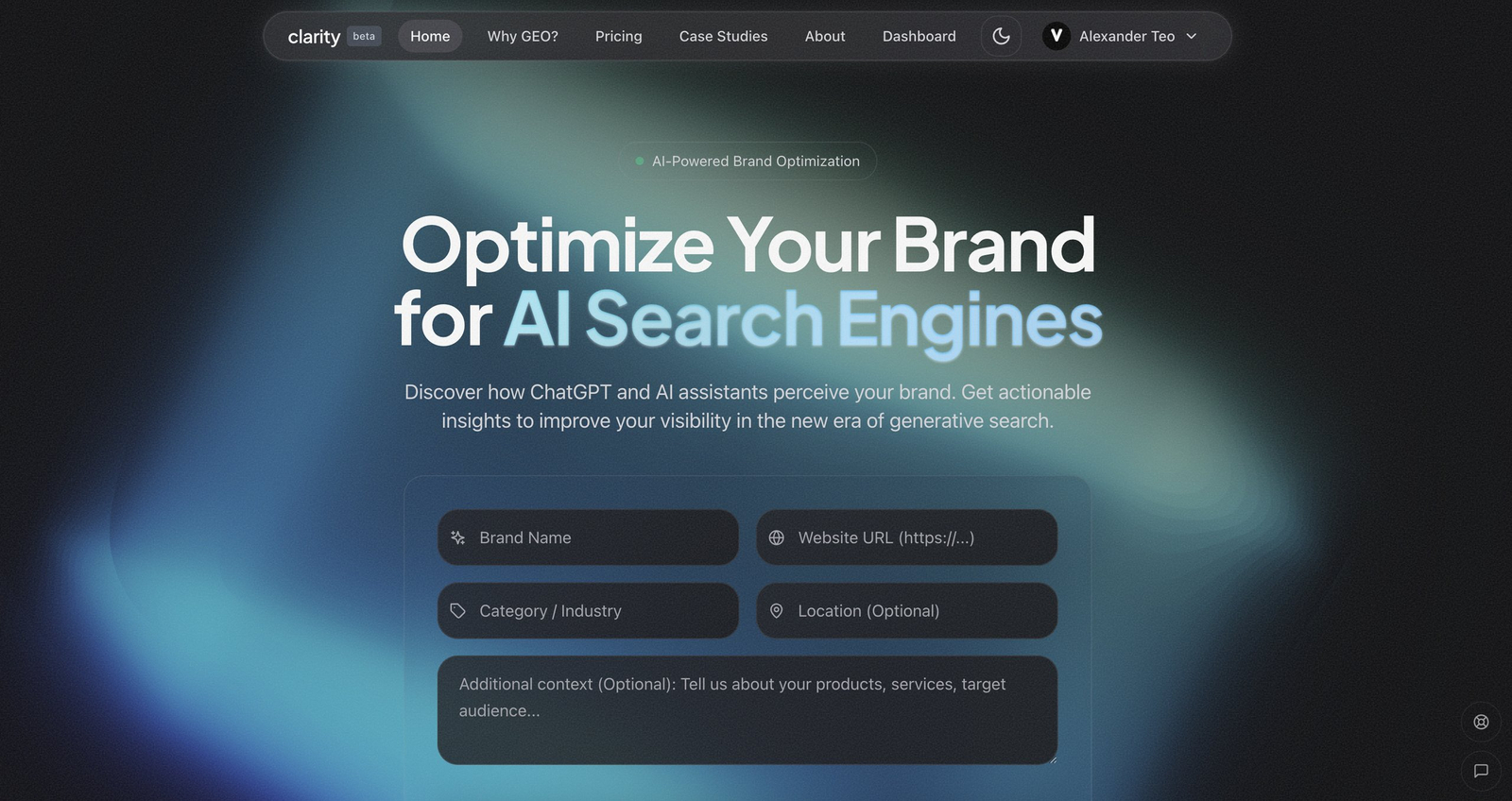Open the Dashboard
Screen dimensions: 1512x801
coord(919,36)
